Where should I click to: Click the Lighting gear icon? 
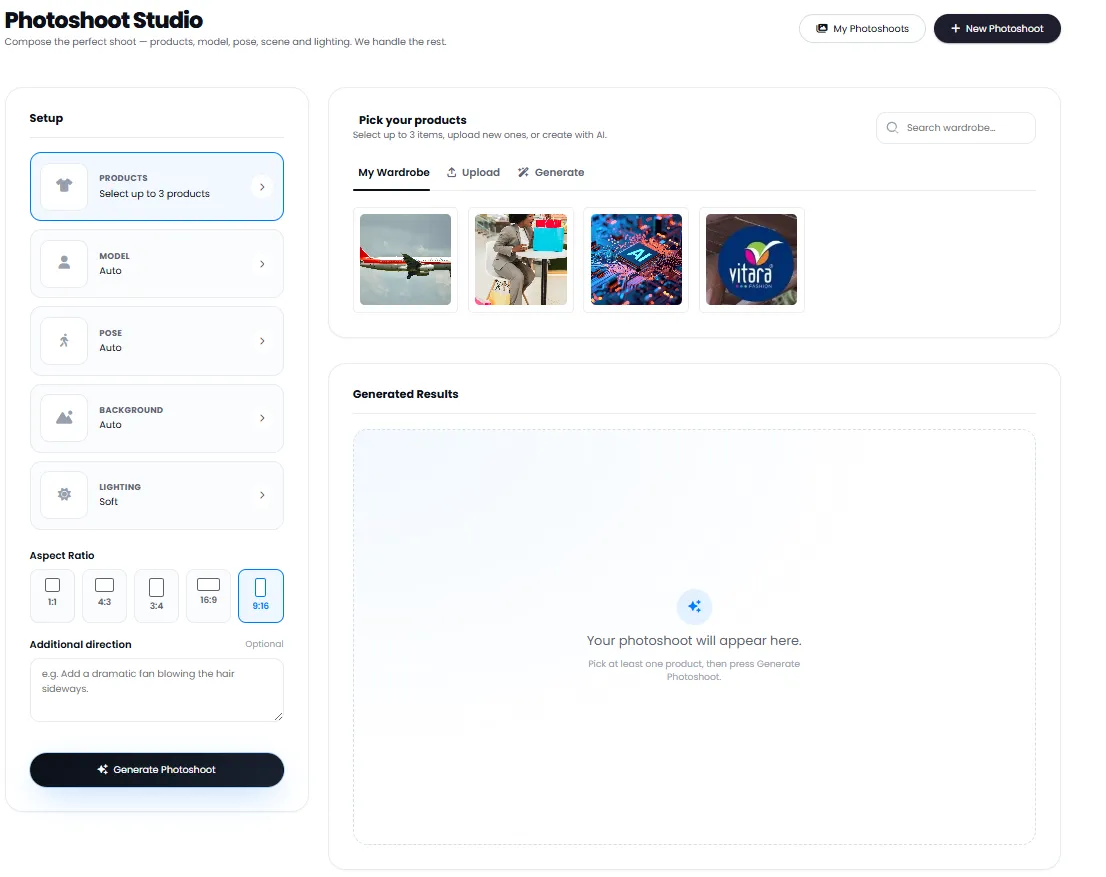[64, 494]
